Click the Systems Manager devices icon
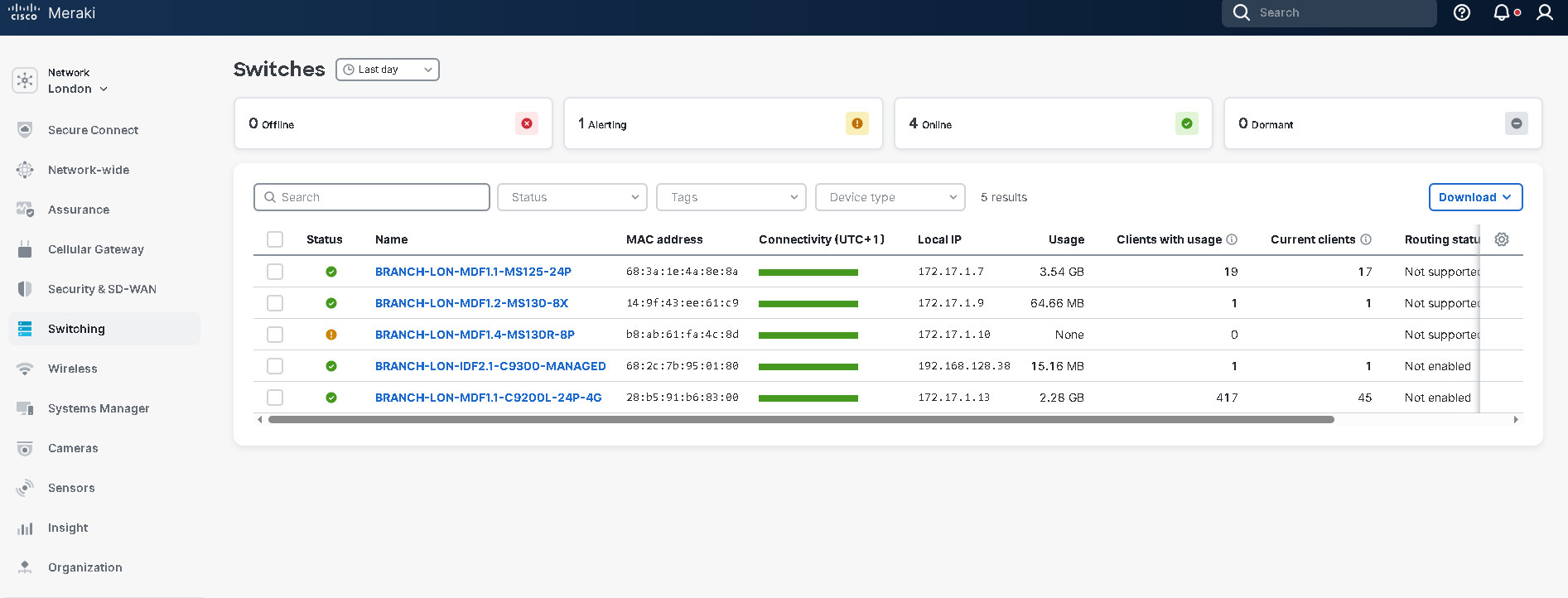1568x598 pixels. (25, 408)
